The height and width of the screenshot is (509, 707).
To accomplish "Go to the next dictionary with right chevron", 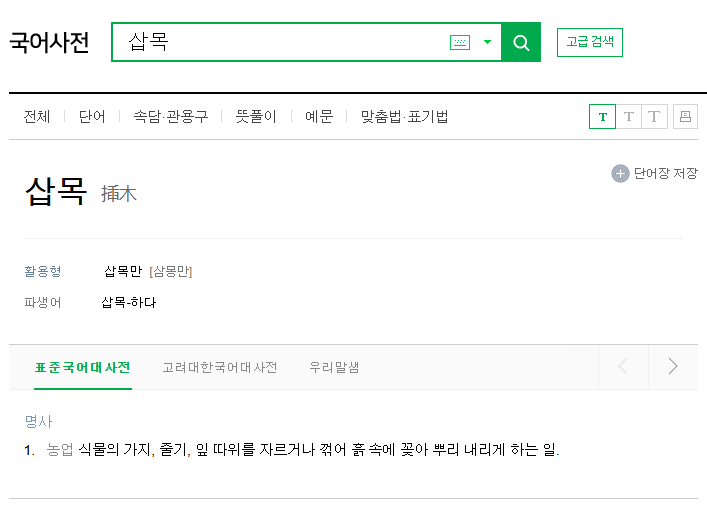I will [673, 367].
